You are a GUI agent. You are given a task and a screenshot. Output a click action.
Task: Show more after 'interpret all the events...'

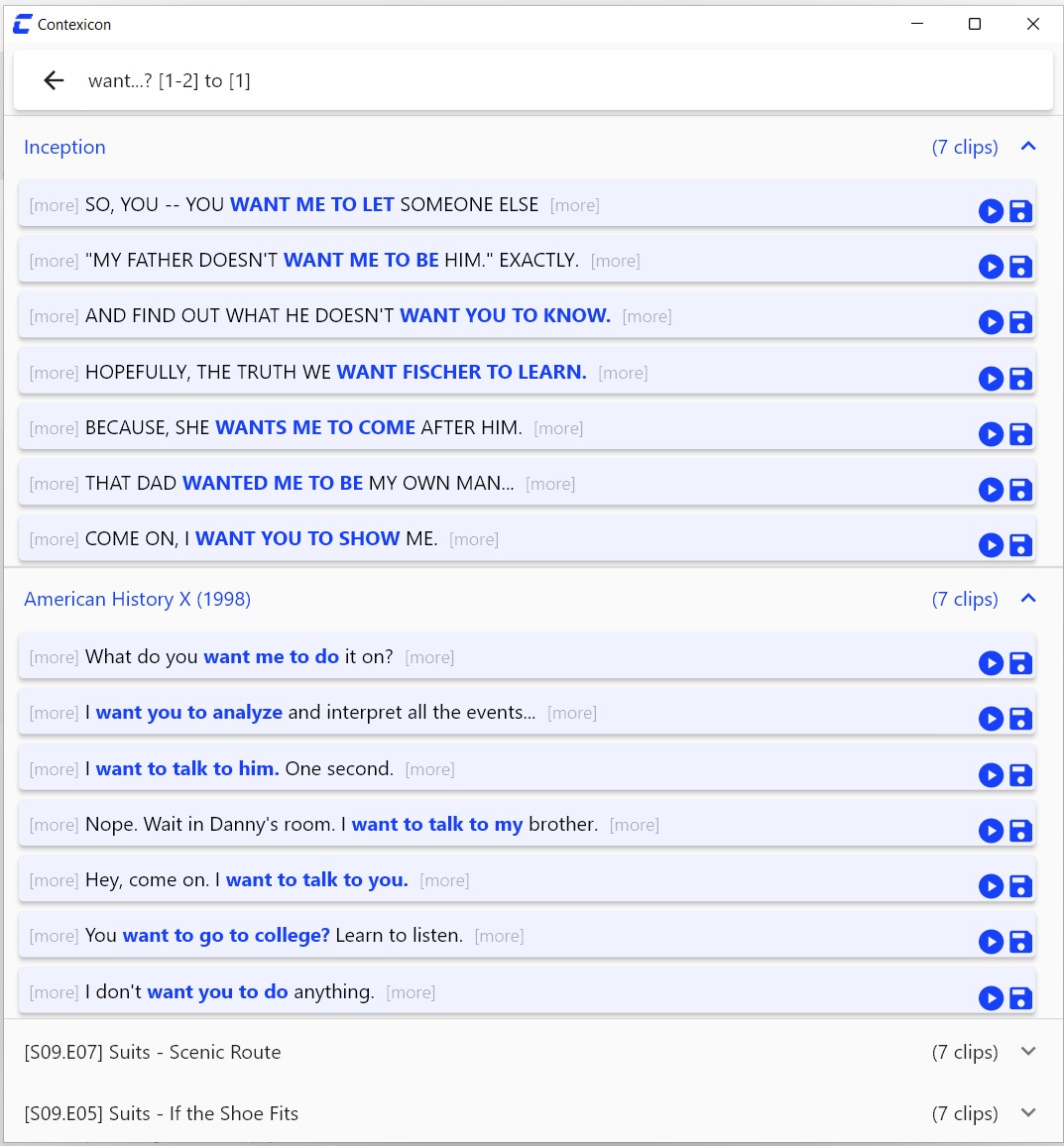pos(572,713)
